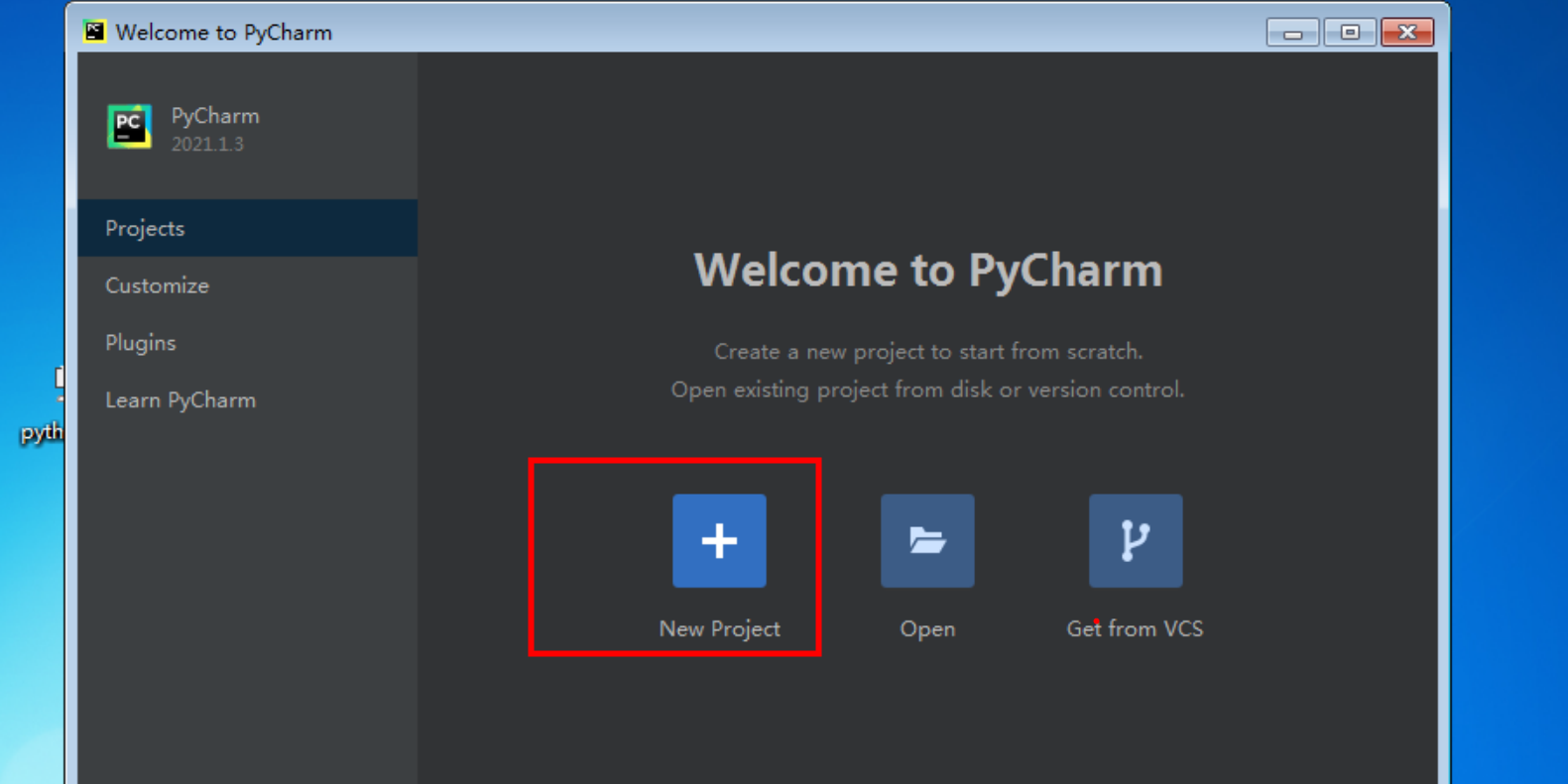Open the Customize section
Image resolution: width=1568 pixels, height=784 pixels.
tap(248, 285)
